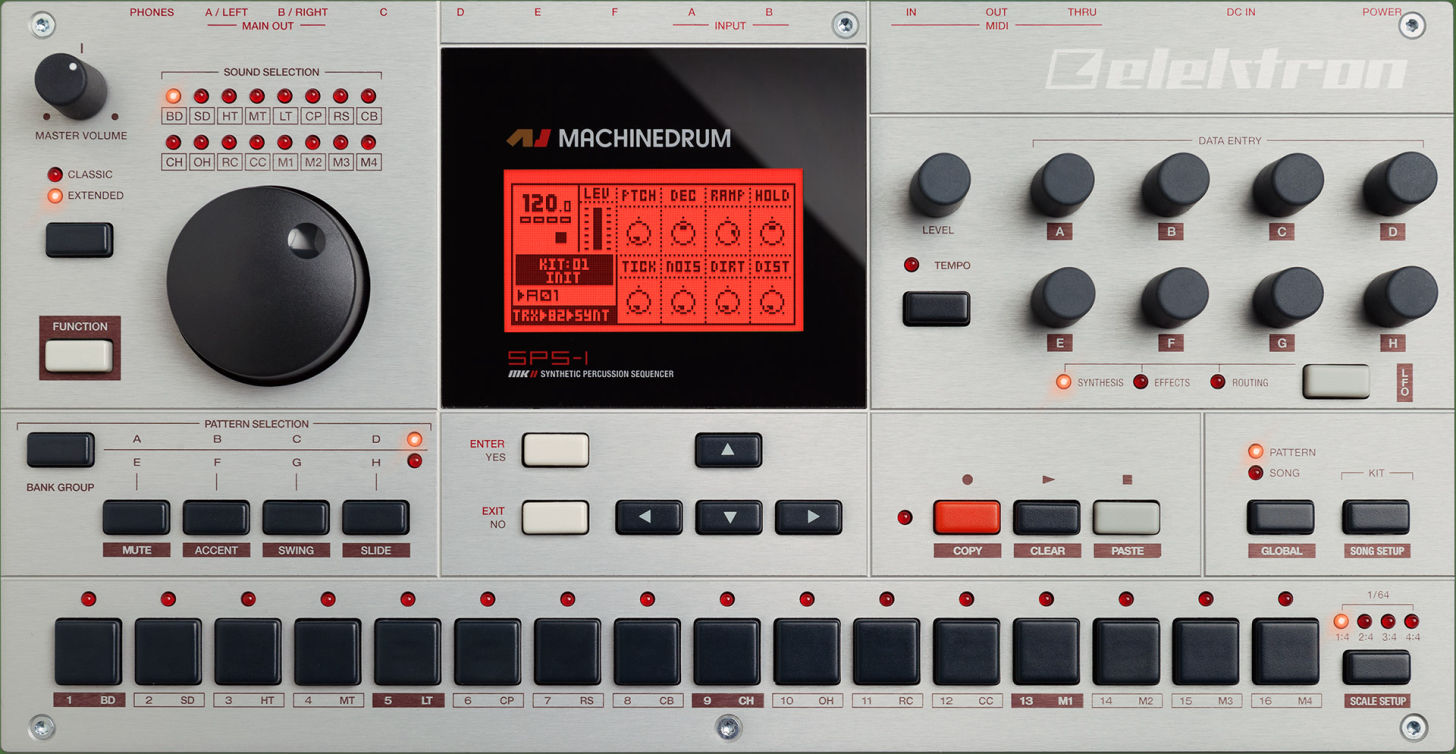
Task: Click data entry knob H
Action: pyautogui.click(x=1401, y=296)
